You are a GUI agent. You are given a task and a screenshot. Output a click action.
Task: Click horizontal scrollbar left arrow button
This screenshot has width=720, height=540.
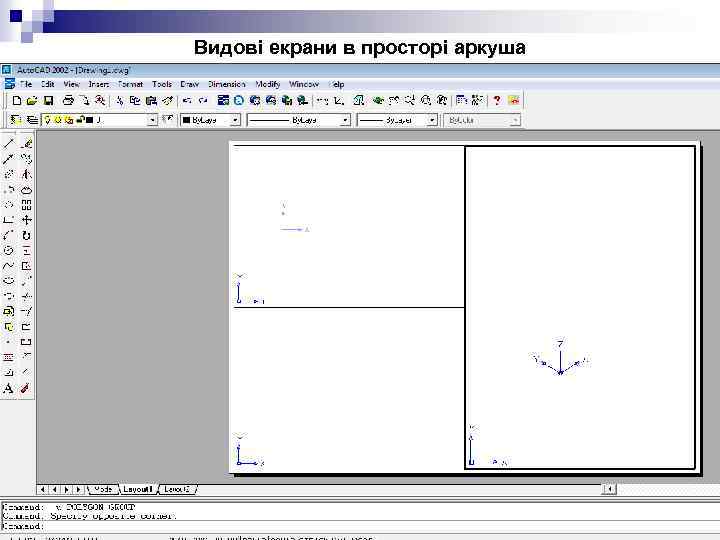coord(609,489)
